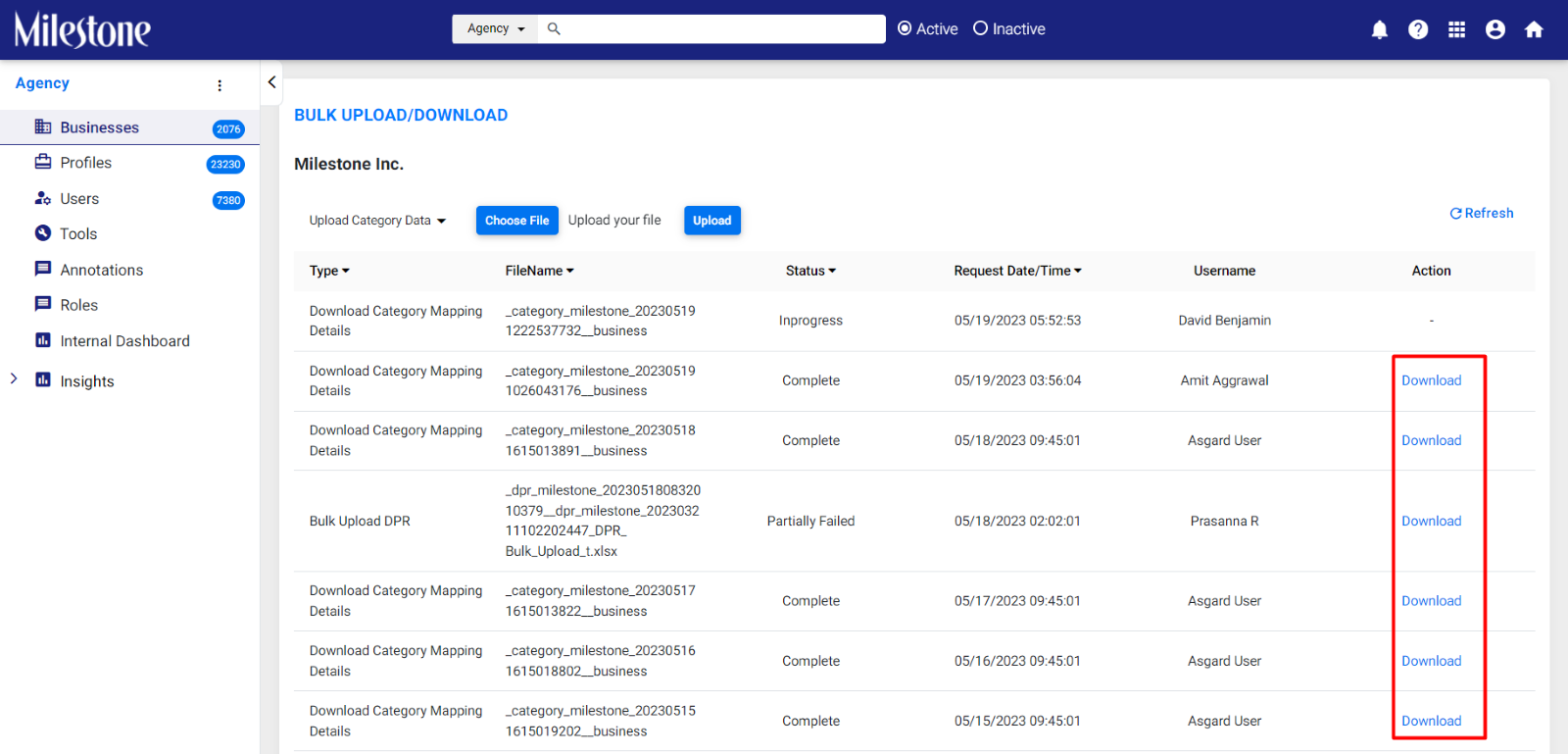The height and width of the screenshot is (754, 1568).
Task: Click the Businesses 2076 count badge
Action: point(228,128)
